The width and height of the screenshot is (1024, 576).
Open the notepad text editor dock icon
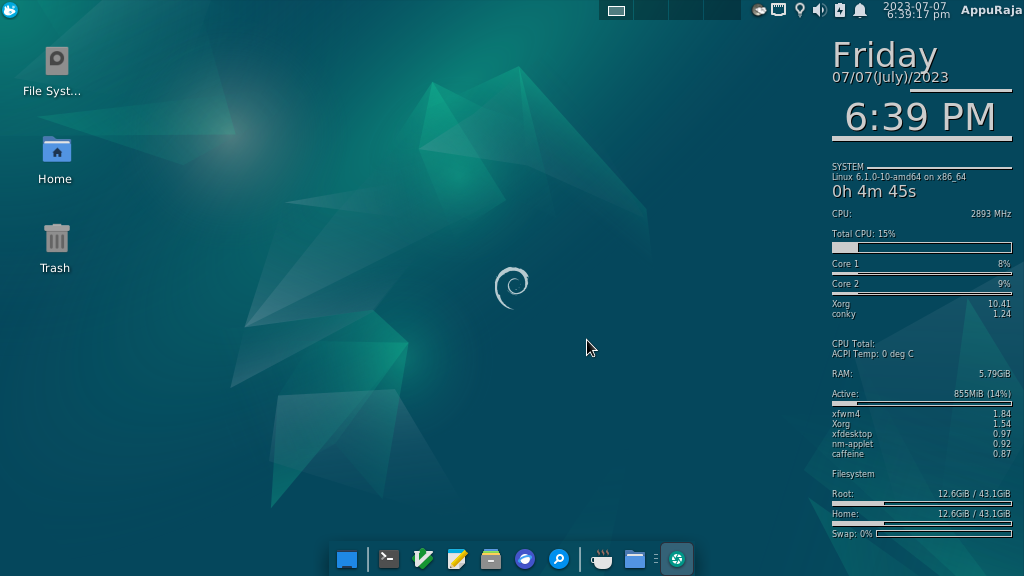pyautogui.click(x=457, y=559)
